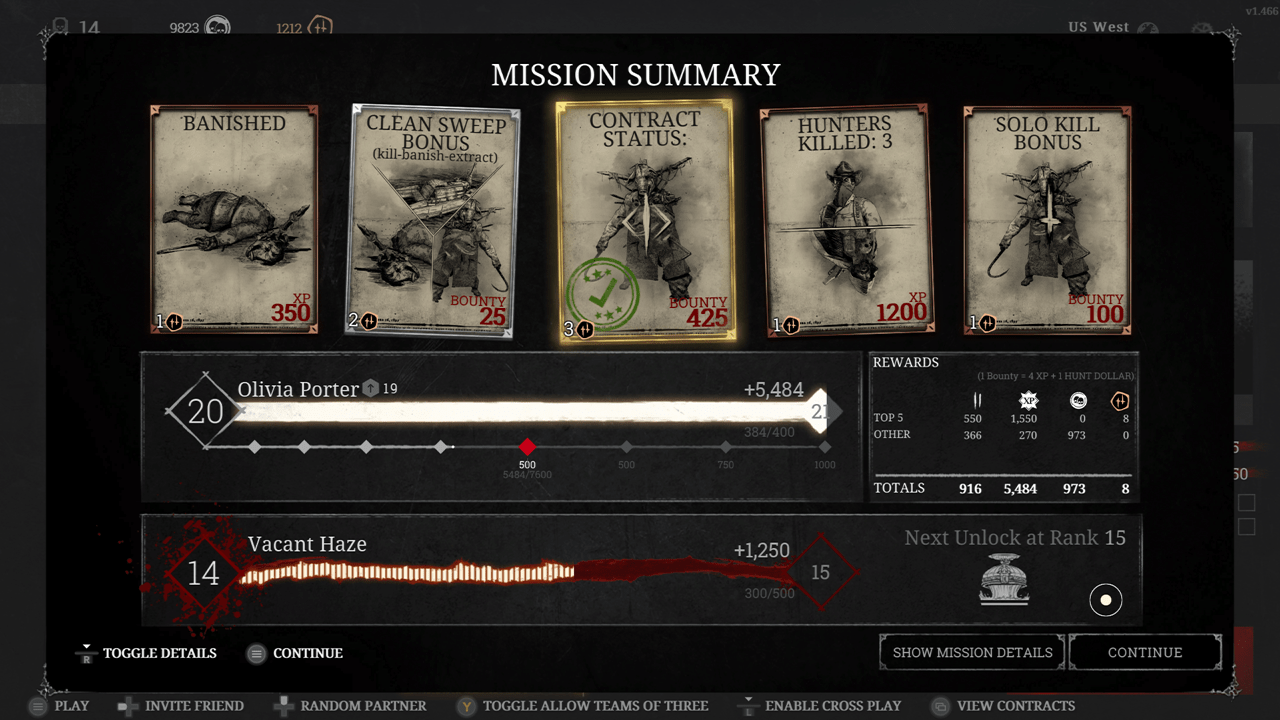Click the Hunt Dollars coin icon in Rewards
This screenshot has width=1280, height=720.
1079,401
